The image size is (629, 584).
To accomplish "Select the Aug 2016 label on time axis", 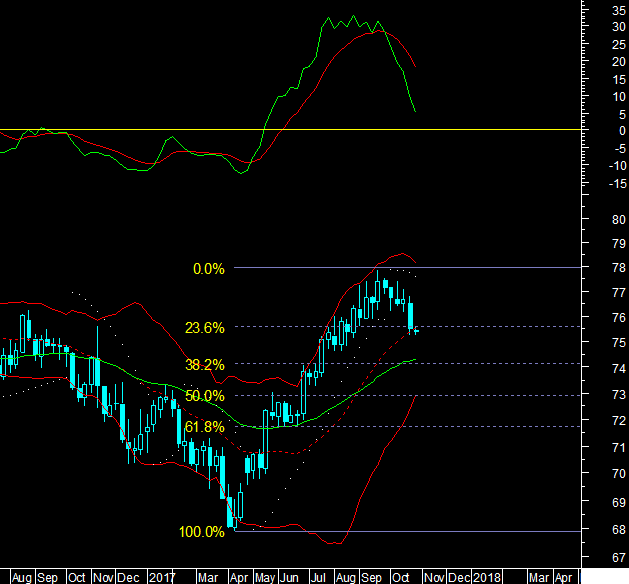I will [x=22, y=578].
